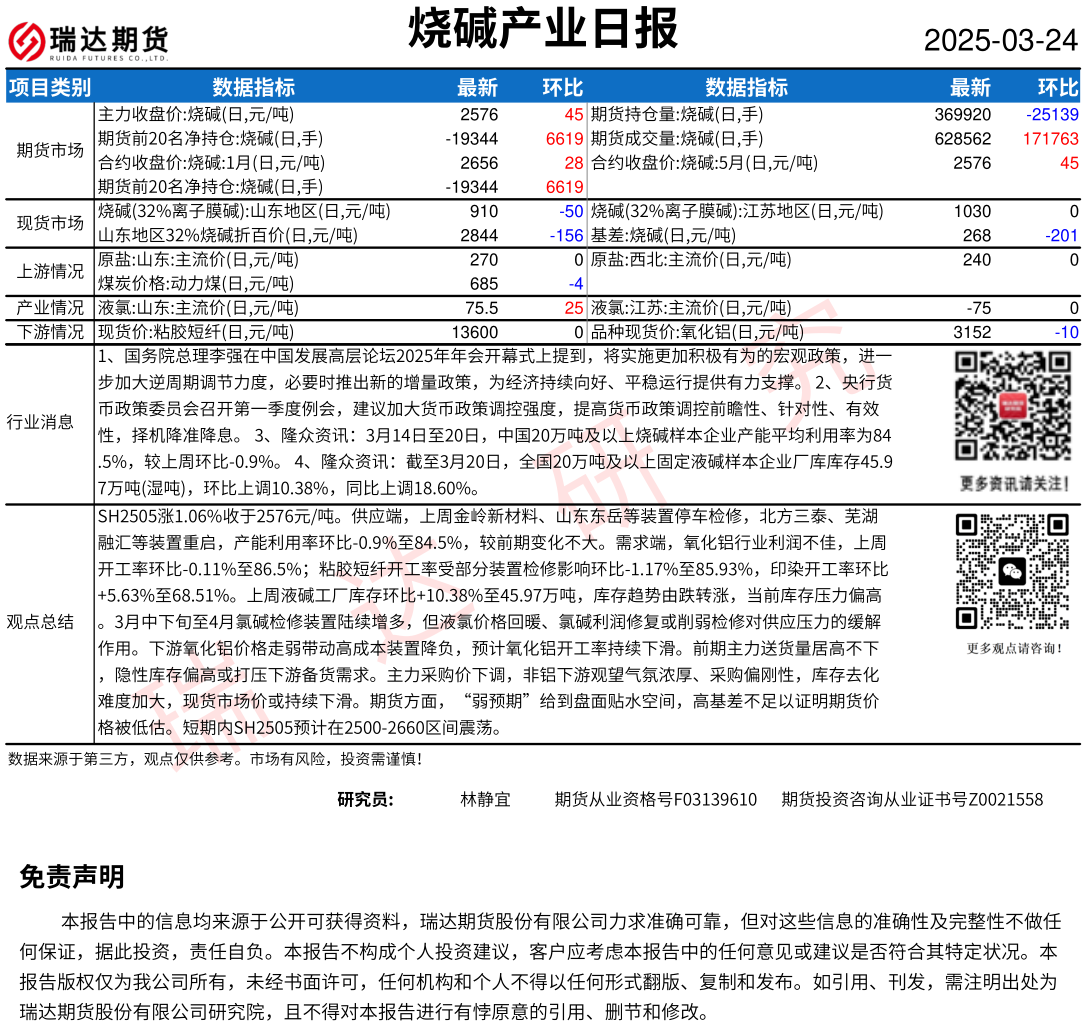Click the QR code above 更多资讯请关注

[1009, 407]
